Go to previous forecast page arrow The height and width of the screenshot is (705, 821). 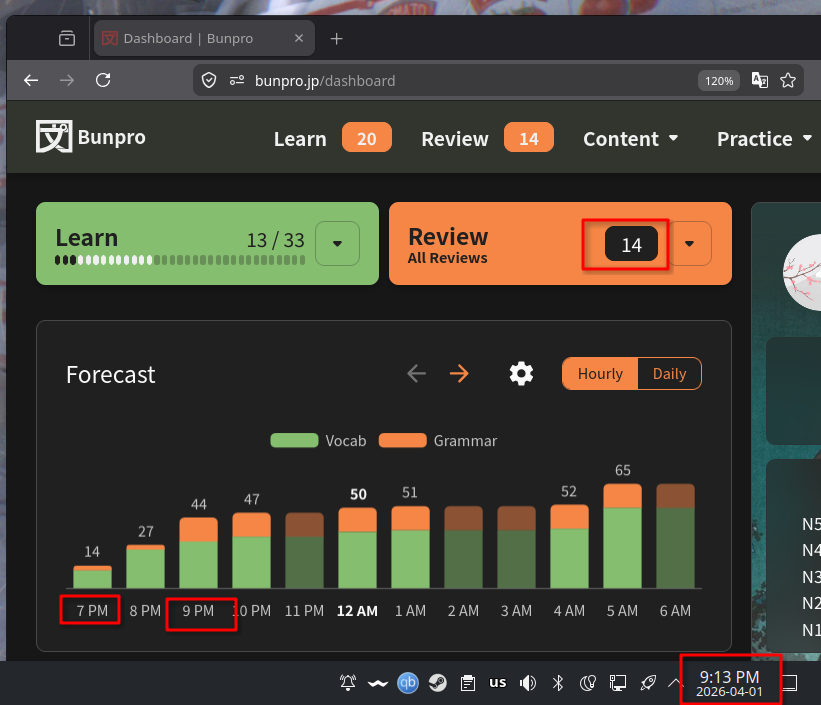pyautogui.click(x=417, y=374)
